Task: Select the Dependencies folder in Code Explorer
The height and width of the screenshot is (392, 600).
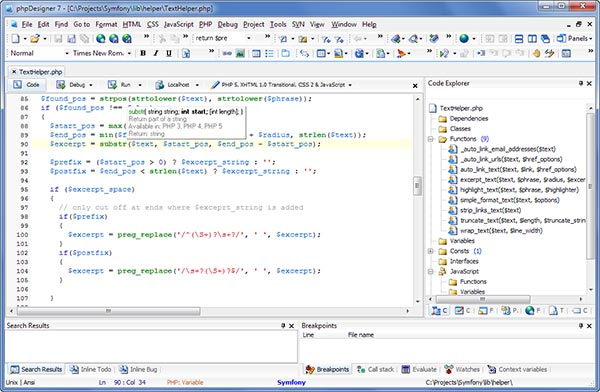Action: [x=463, y=118]
